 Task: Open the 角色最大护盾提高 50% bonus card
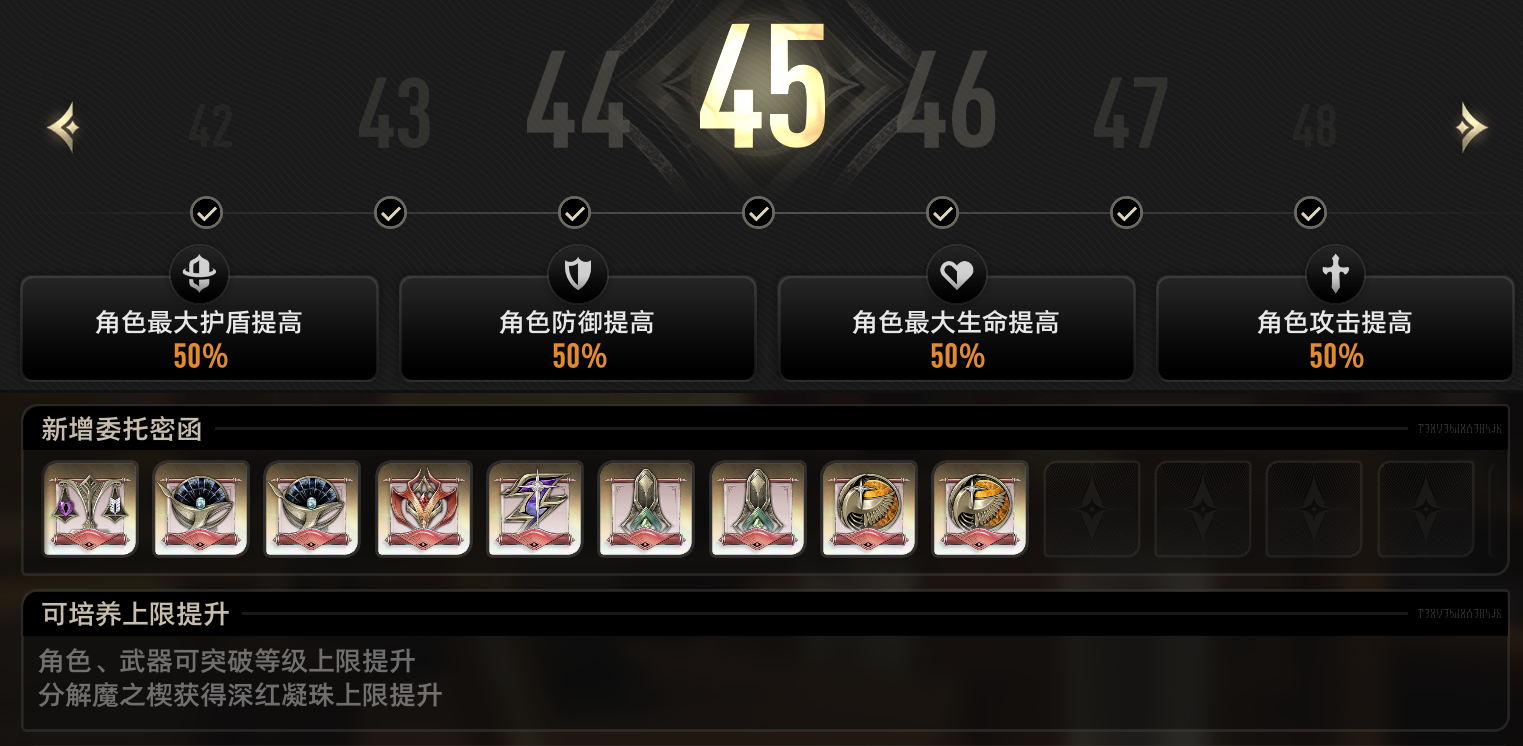tap(199, 329)
